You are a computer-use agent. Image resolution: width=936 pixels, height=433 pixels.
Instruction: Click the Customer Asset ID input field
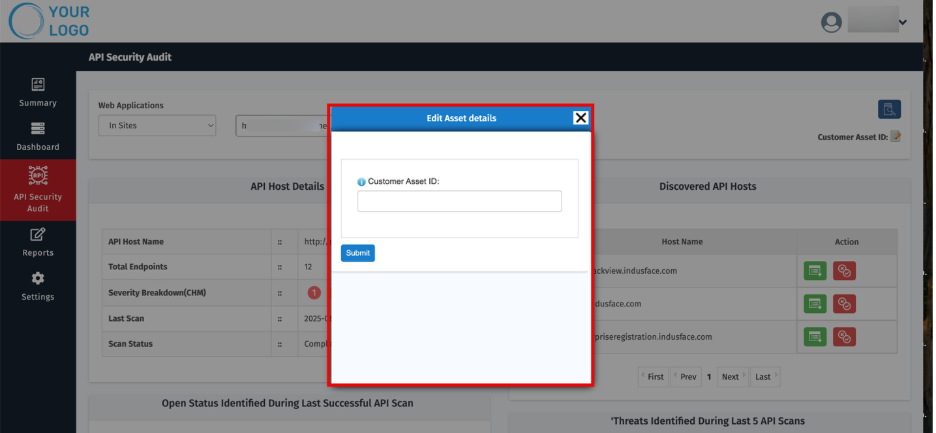pyautogui.click(x=459, y=201)
